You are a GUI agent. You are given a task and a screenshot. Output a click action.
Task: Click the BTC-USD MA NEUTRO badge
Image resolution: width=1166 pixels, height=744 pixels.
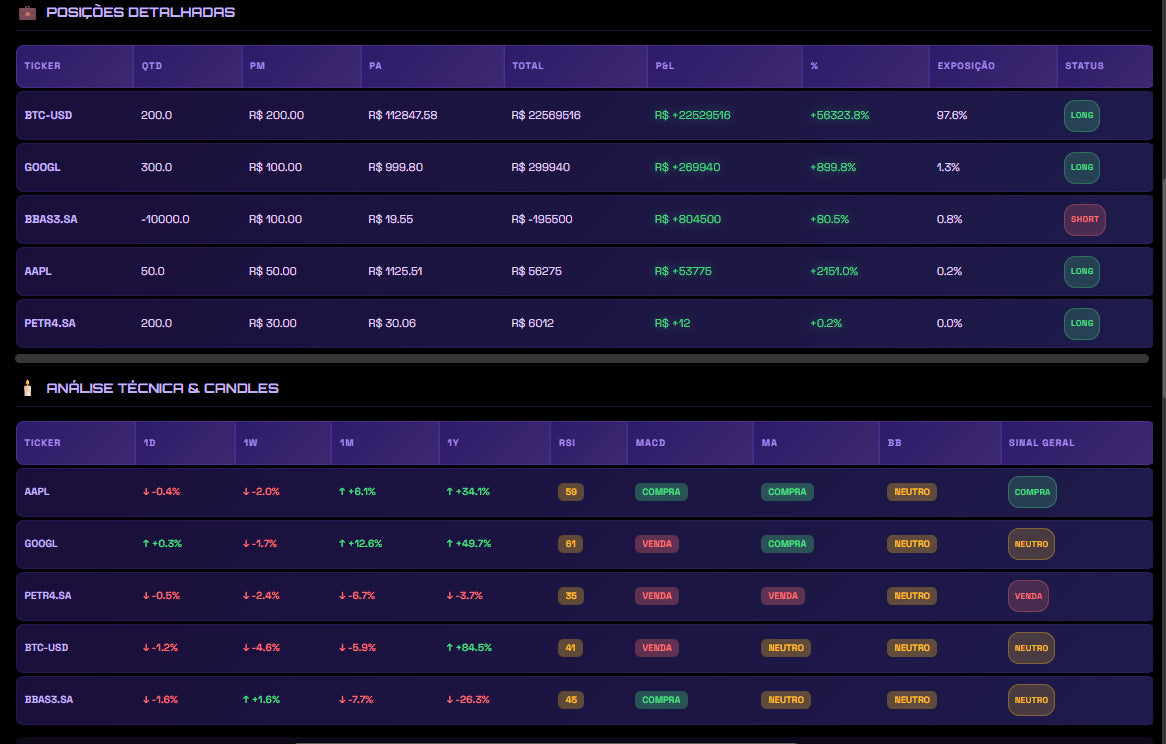786,648
